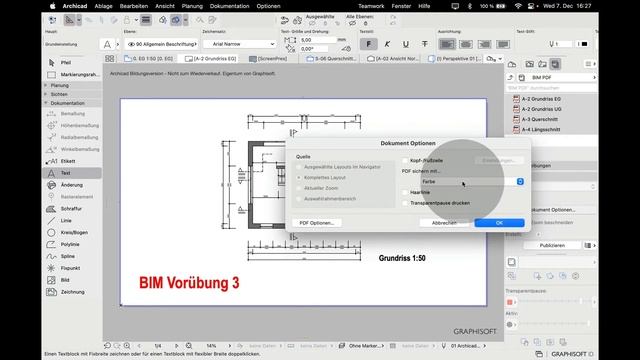Select the Text tool
This screenshot has width=640, height=360.
[x=72, y=173]
